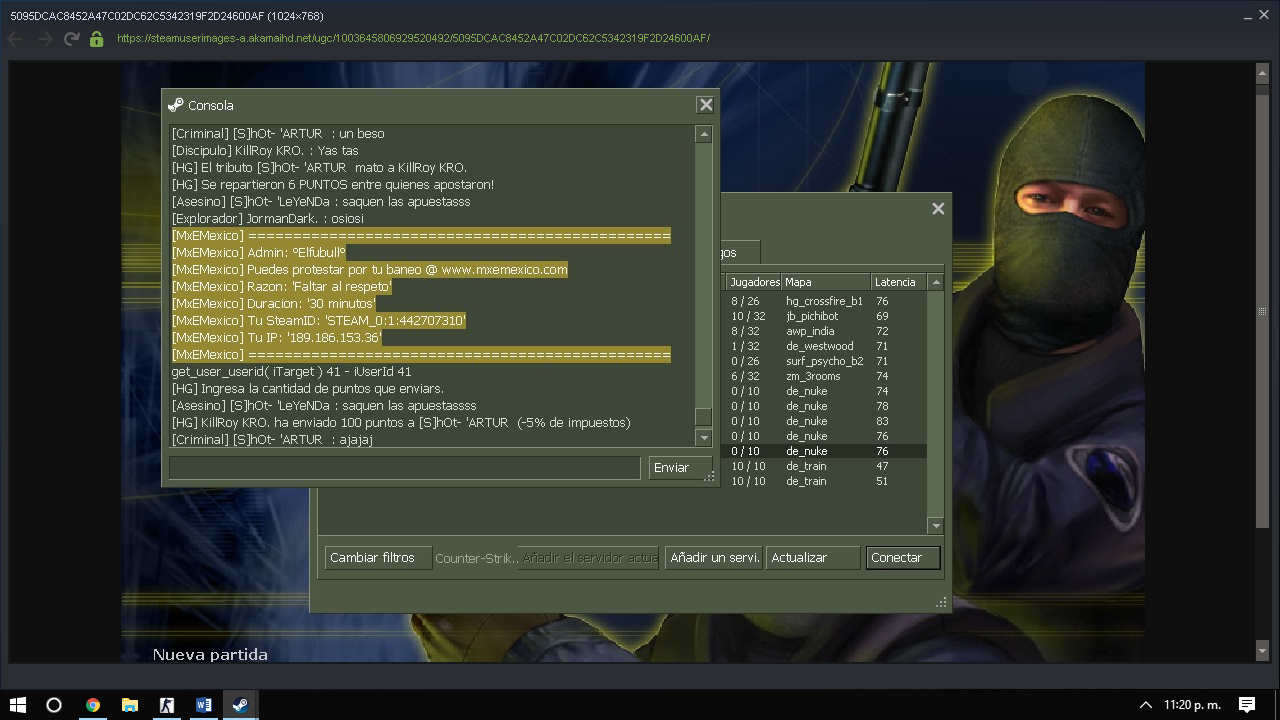Screen dimensions: 1280x720
Task: Click the Steam logo in the Consola title bar
Action: [176, 105]
